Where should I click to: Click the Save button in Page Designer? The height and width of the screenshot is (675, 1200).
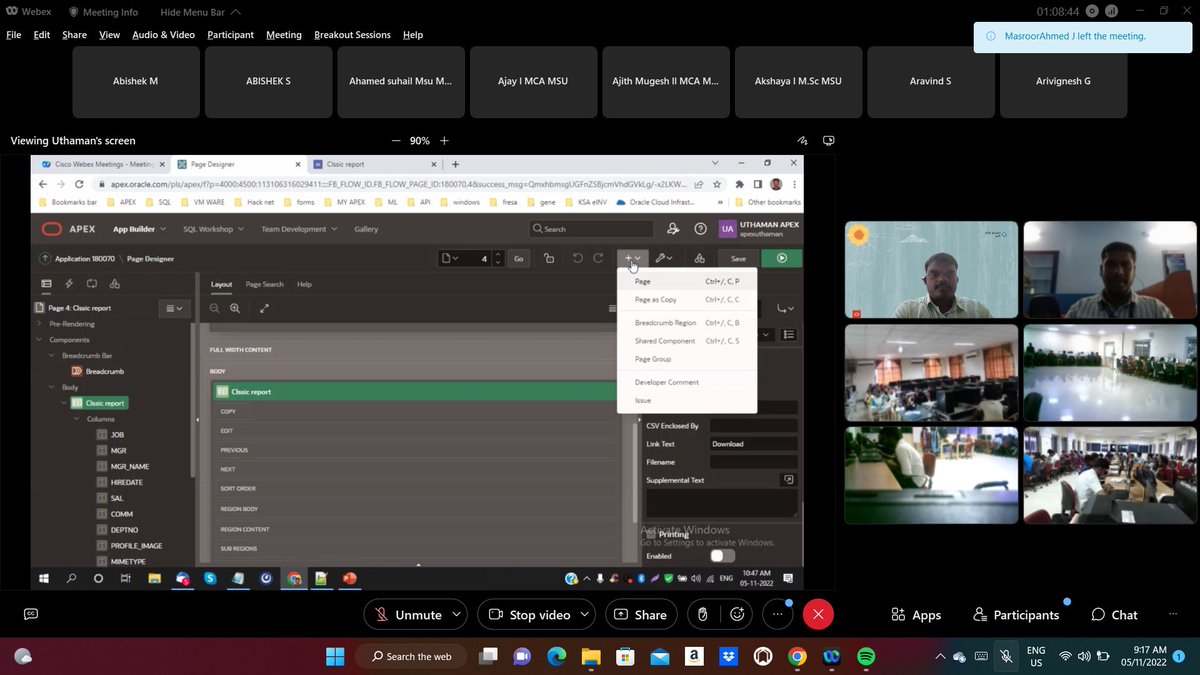click(x=738, y=258)
